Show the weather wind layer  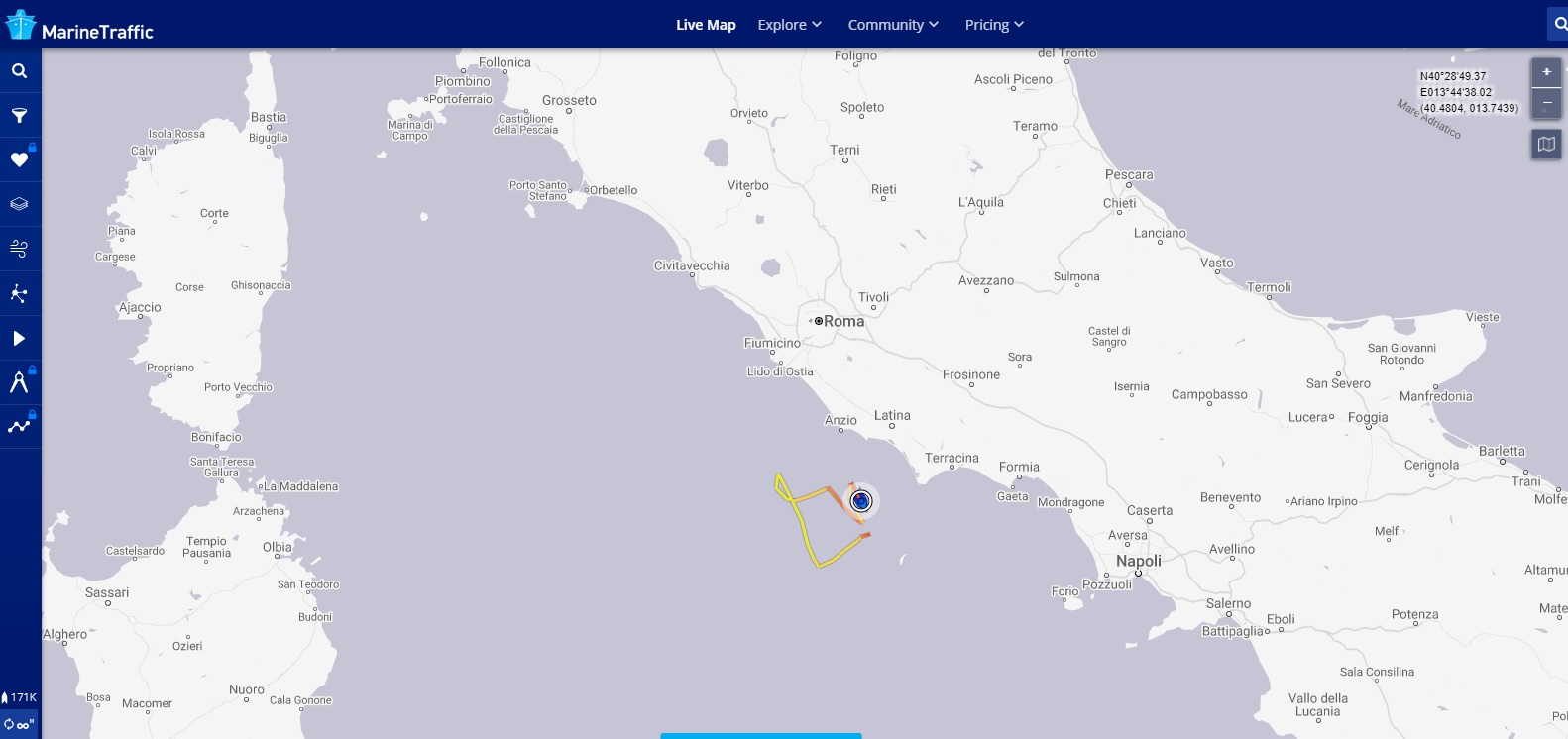(x=19, y=249)
